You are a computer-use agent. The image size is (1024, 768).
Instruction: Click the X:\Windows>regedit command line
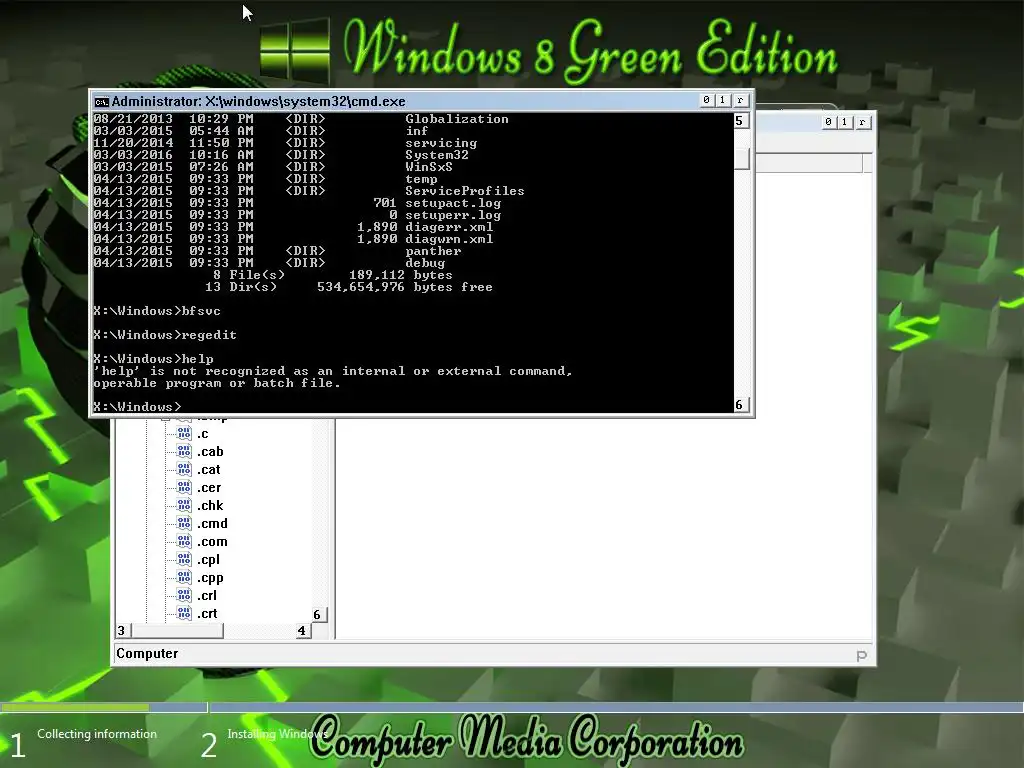pyautogui.click(x=165, y=335)
